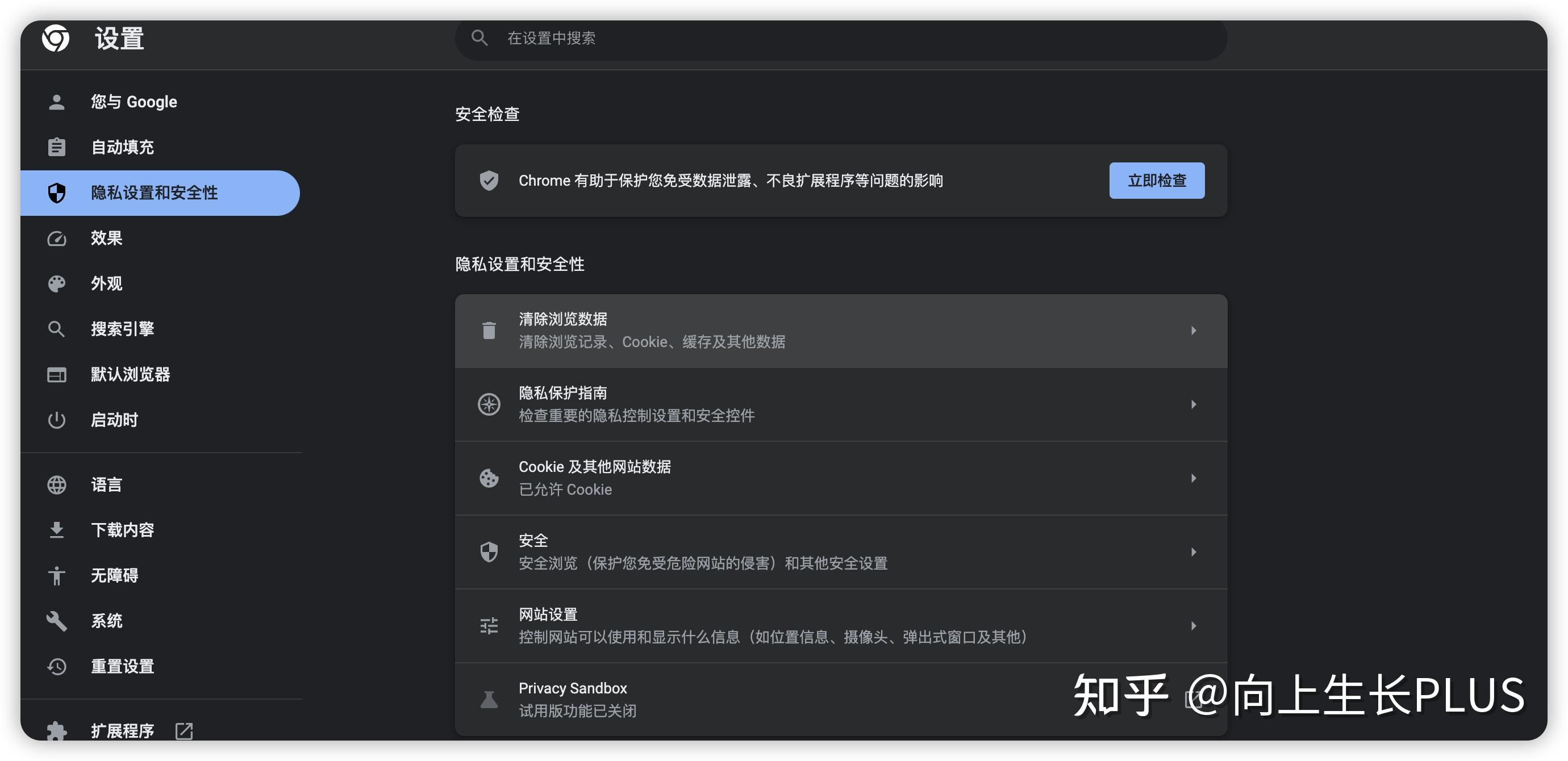Viewport: 1568px width, 761px height.
Task: Click the trash icon beside 清除浏览数据
Action: pyautogui.click(x=488, y=330)
